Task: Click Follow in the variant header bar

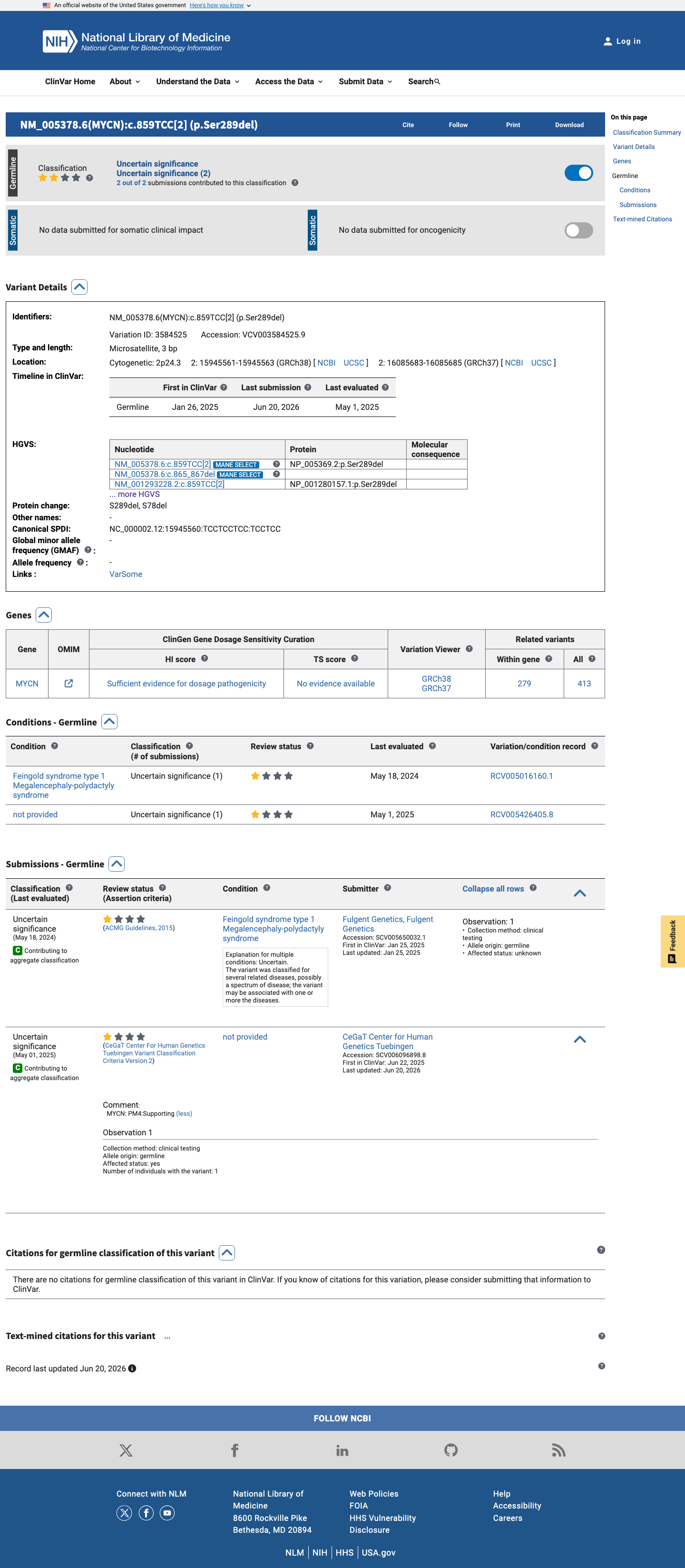Action: tap(458, 125)
